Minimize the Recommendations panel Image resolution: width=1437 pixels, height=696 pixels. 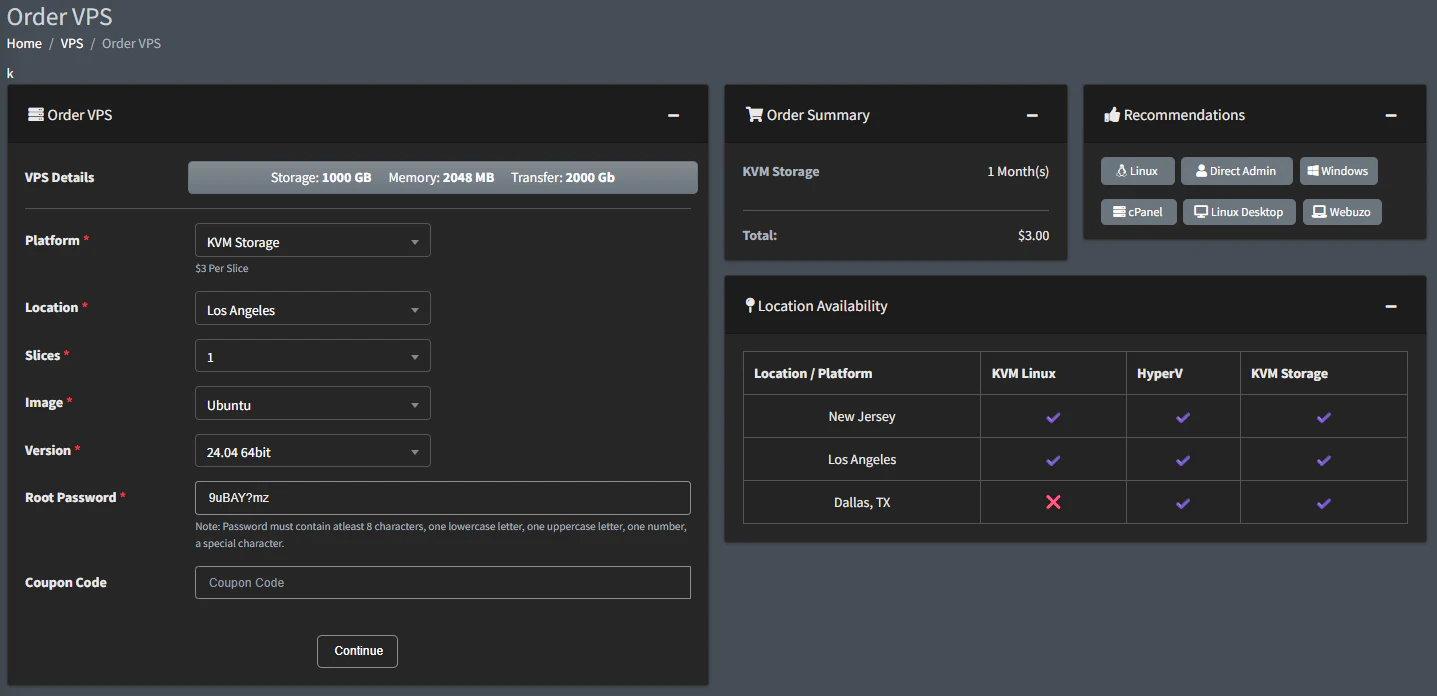(x=1390, y=115)
